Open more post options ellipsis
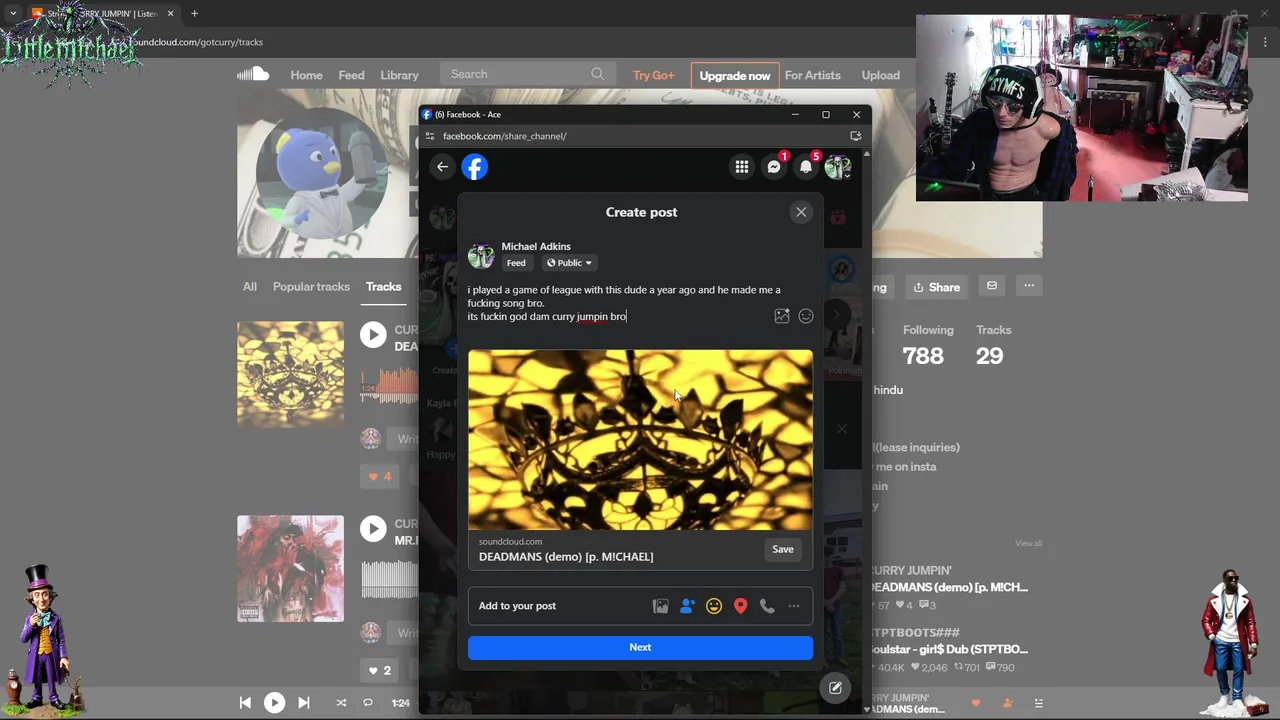The width and height of the screenshot is (1280, 720). click(x=794, y=606)
